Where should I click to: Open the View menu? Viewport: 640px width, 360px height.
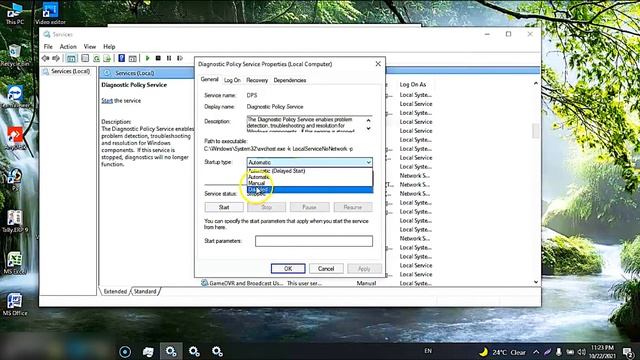tap(89, 47)
